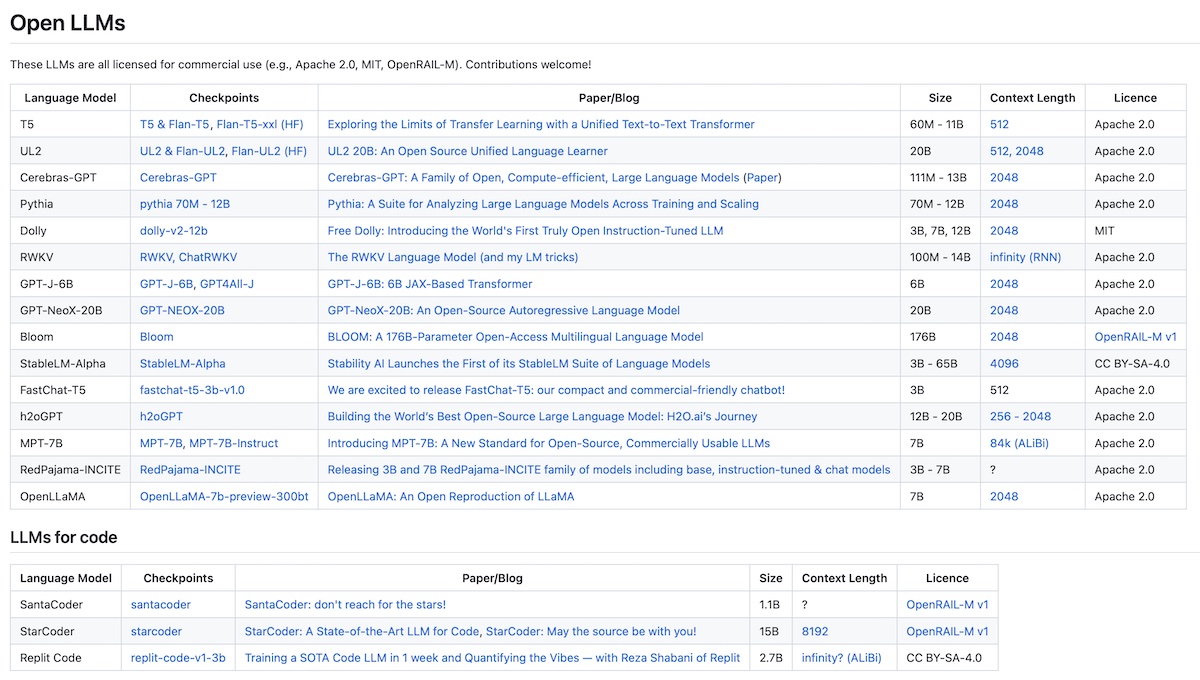Open the OpenLLaMA-7b-preview-300bt checkpoint link
1200x680 pixels.
(224, 496)
